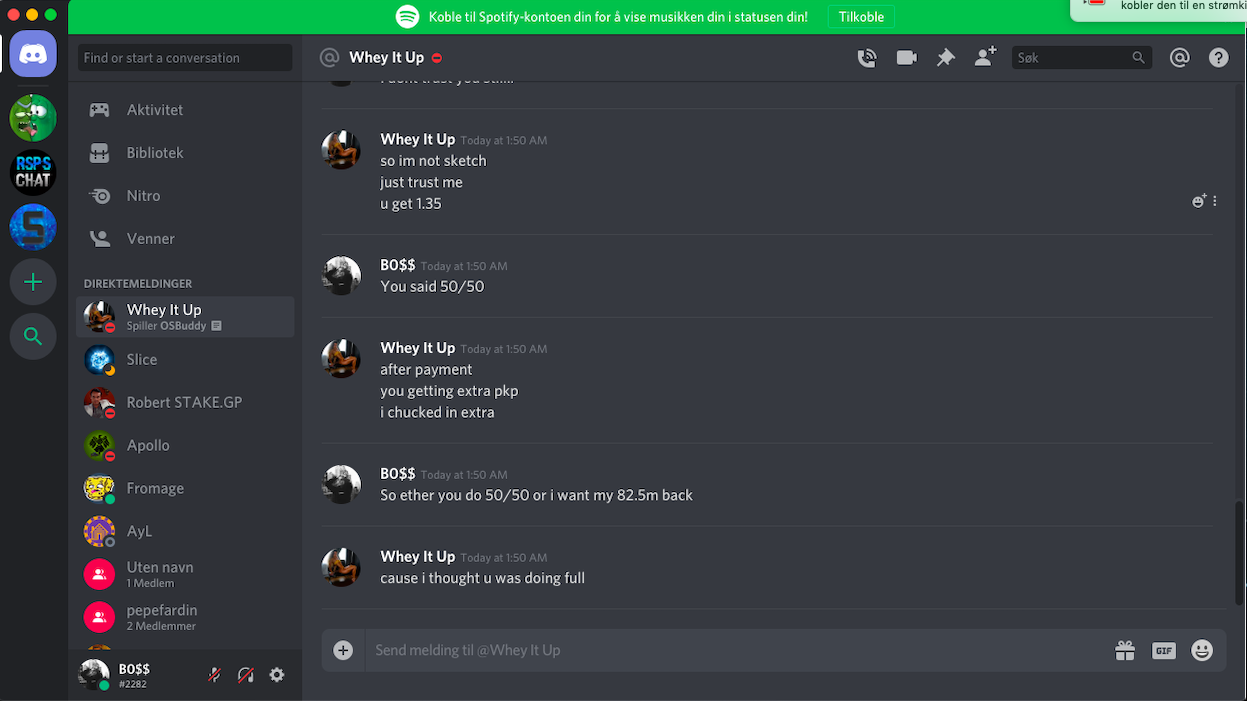Toggle headphone deafen
The width and height of the screenshot is (1247, 701).
pos(245,675)
